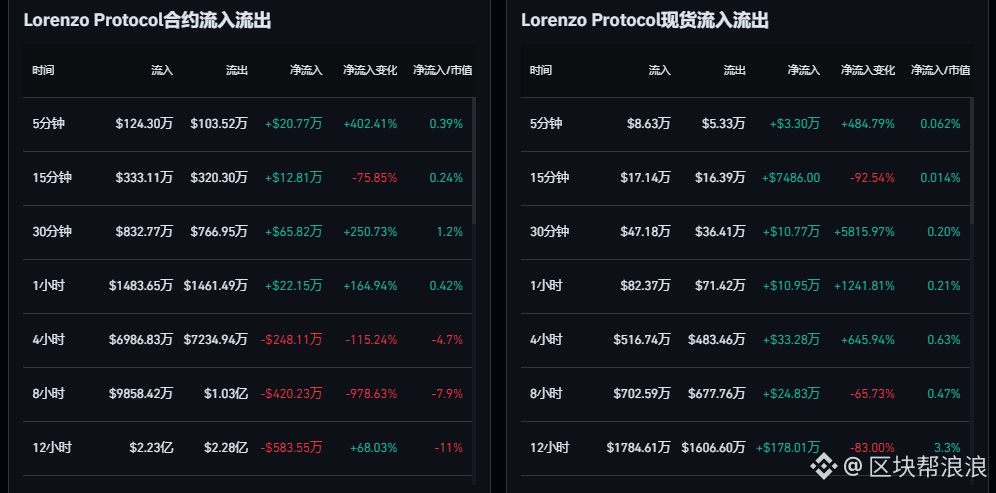Click spot net inflow +$33.28万
Screen dimensions: 996x493
[791, 340]
